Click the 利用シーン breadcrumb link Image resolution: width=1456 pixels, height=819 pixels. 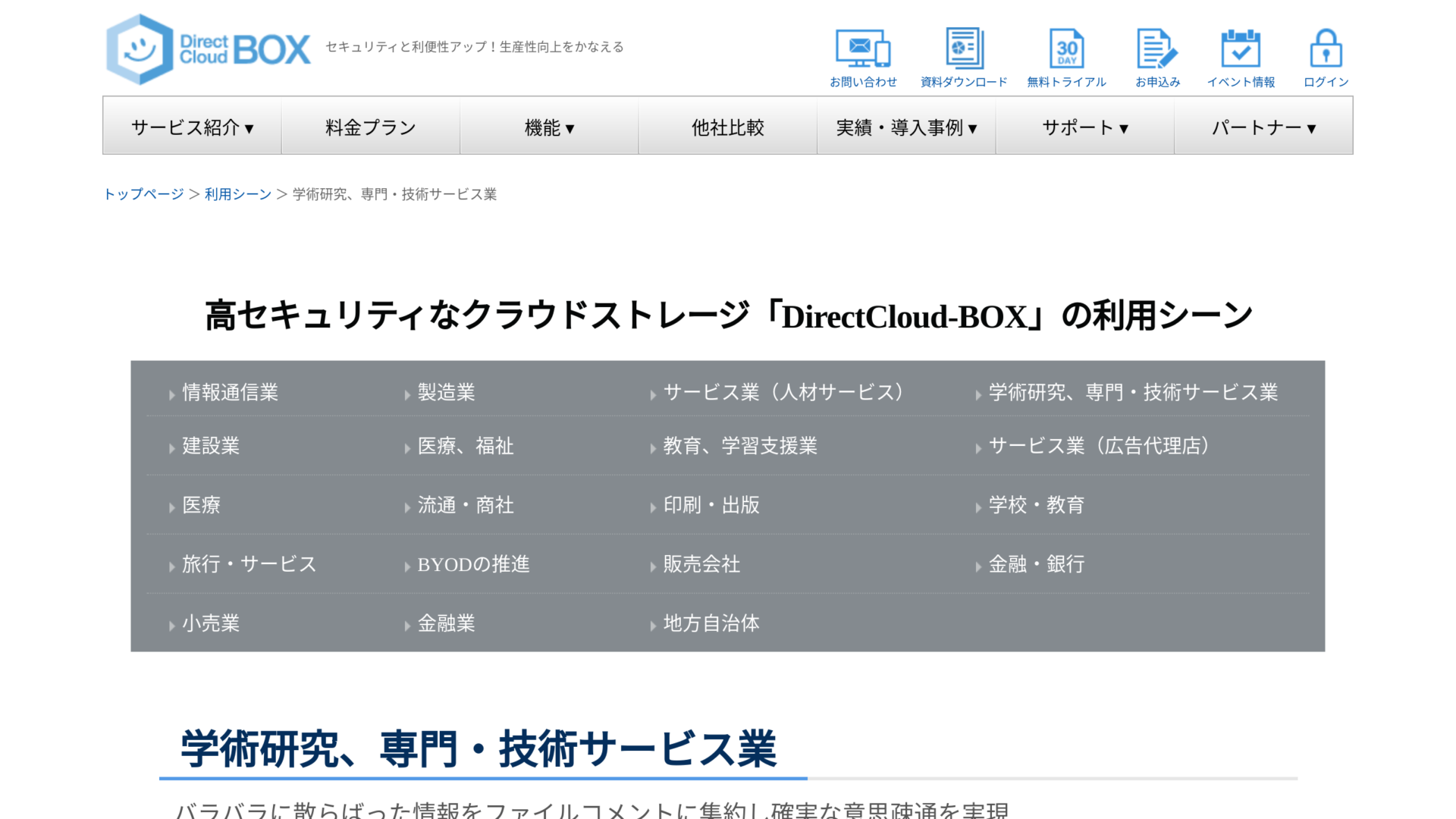237,194
